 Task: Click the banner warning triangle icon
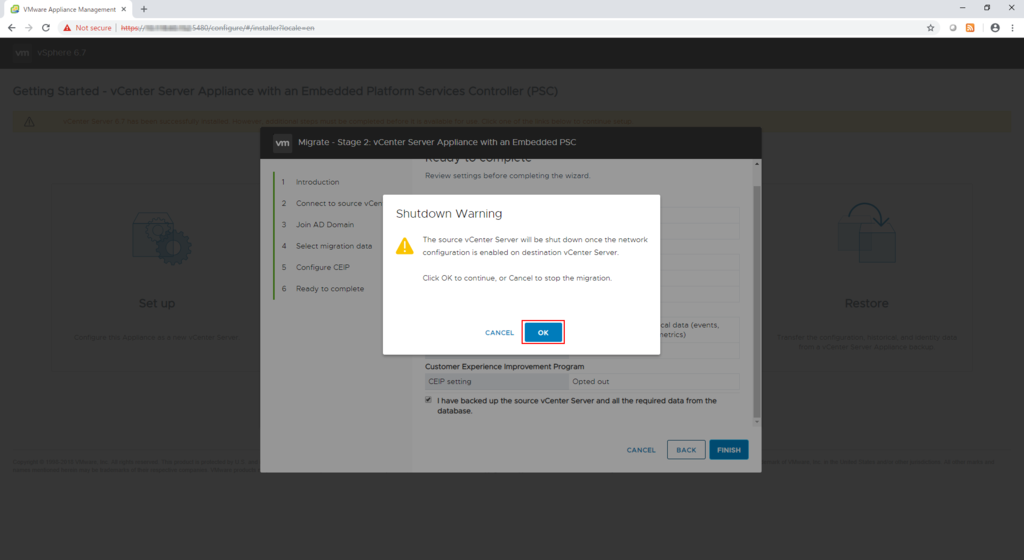coord(29,121)
